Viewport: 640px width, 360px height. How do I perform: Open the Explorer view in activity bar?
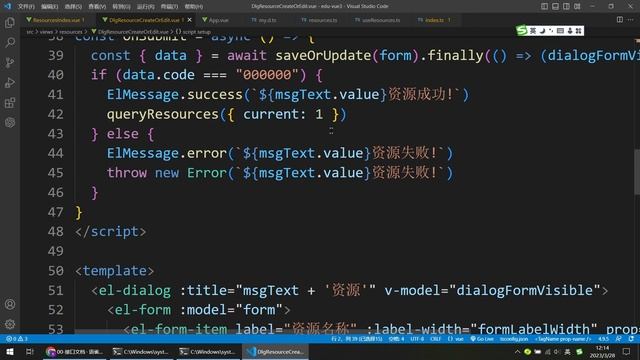pyautogui.click(x=10, y=22)
